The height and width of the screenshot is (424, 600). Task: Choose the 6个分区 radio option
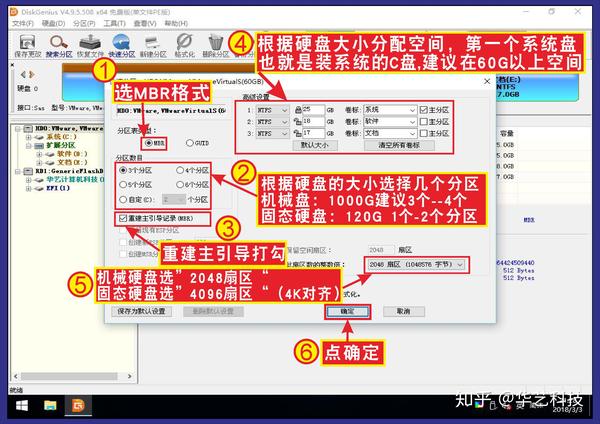[180, 184]
